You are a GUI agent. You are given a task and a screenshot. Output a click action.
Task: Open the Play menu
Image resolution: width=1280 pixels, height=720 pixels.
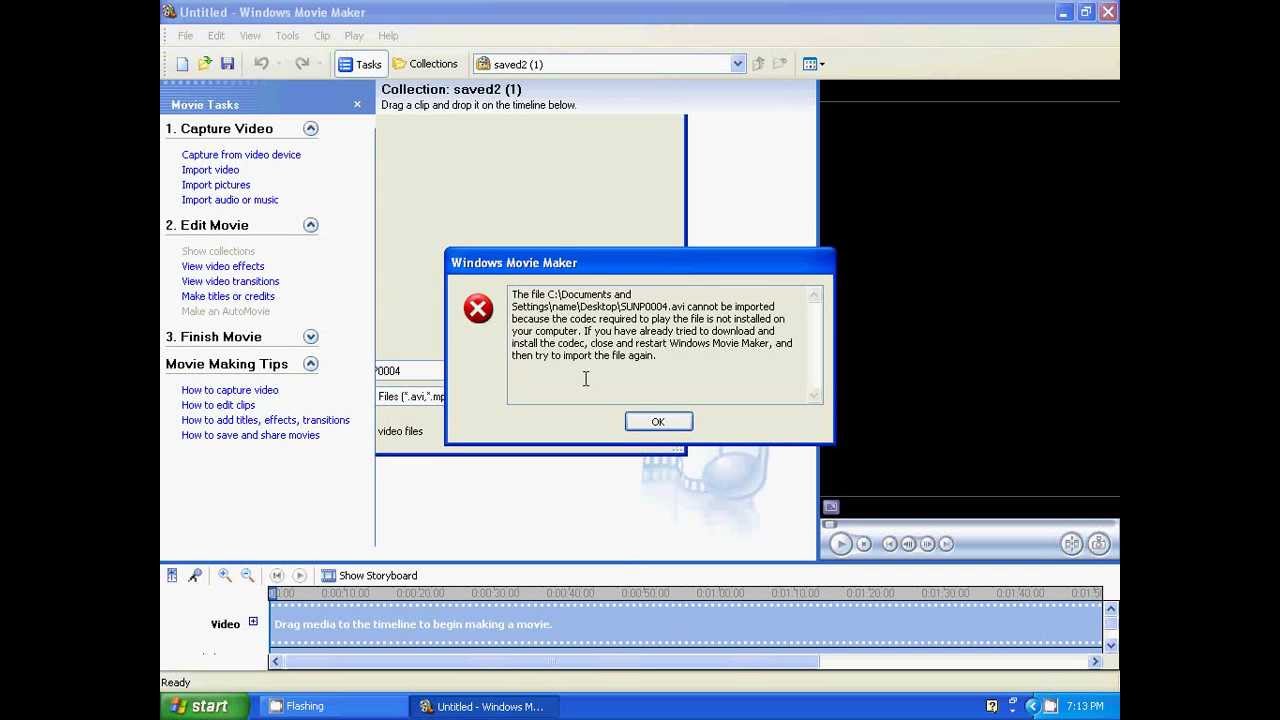pyautogui.click(x=354, y=36)
